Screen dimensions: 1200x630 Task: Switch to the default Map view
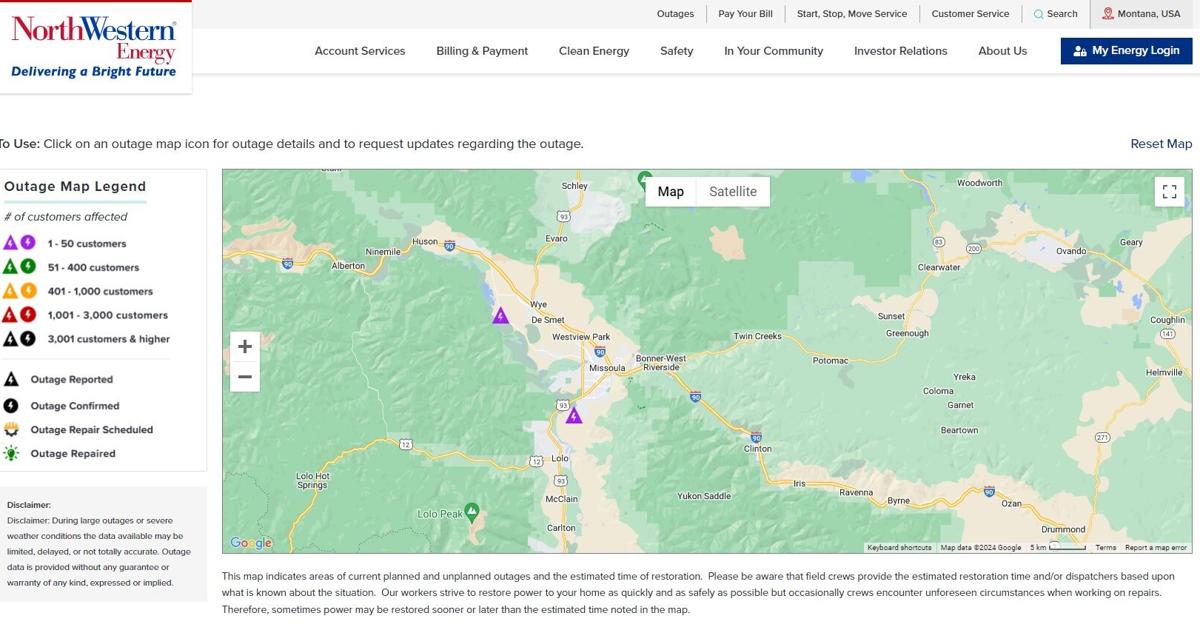click(671, 192)
